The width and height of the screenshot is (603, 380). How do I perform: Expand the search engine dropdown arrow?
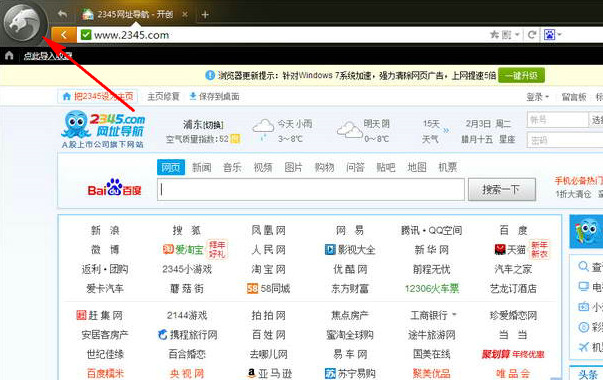[560, 35]
